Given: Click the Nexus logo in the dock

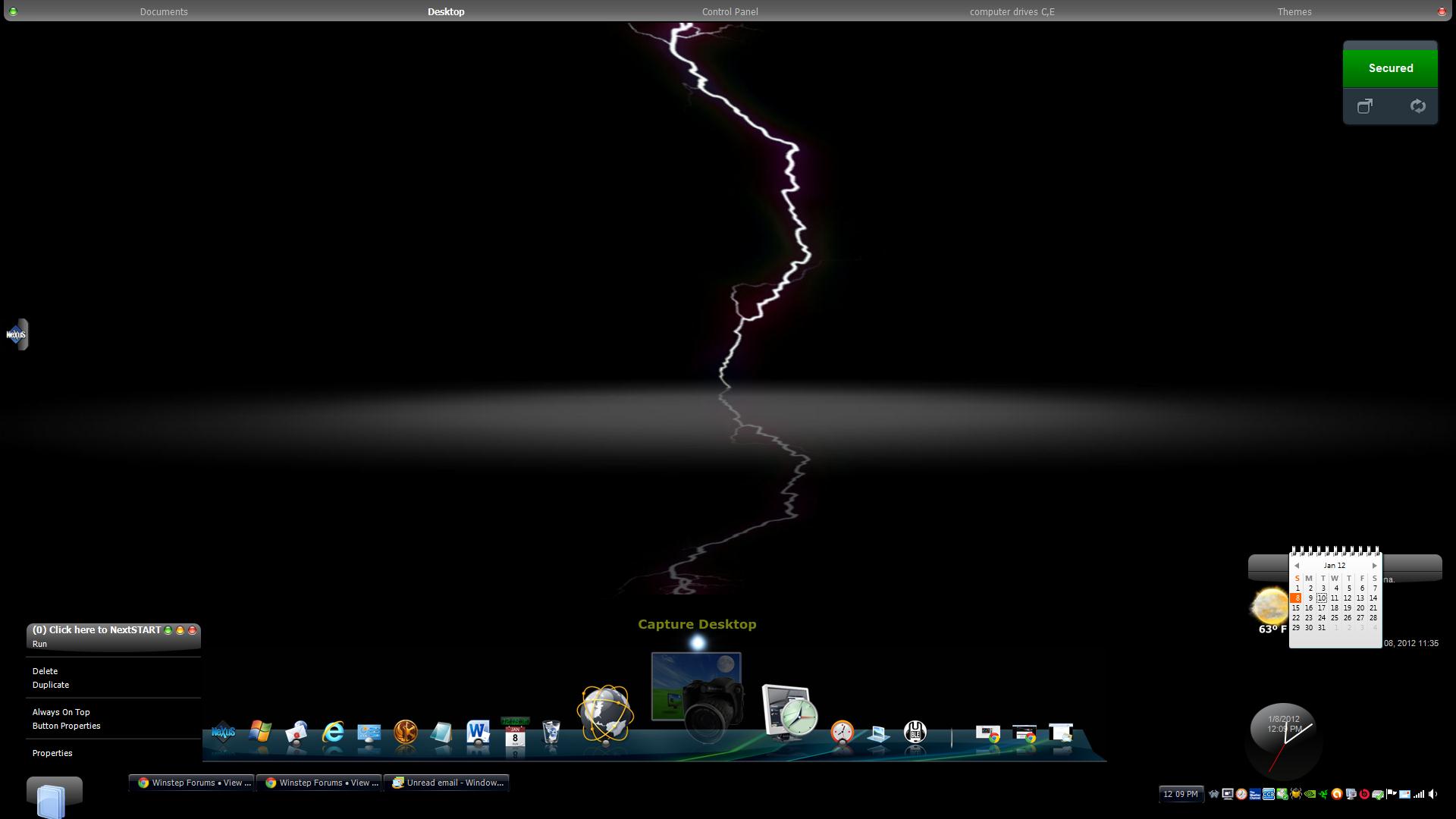Looking at the screenshot, I should [223, 733].
